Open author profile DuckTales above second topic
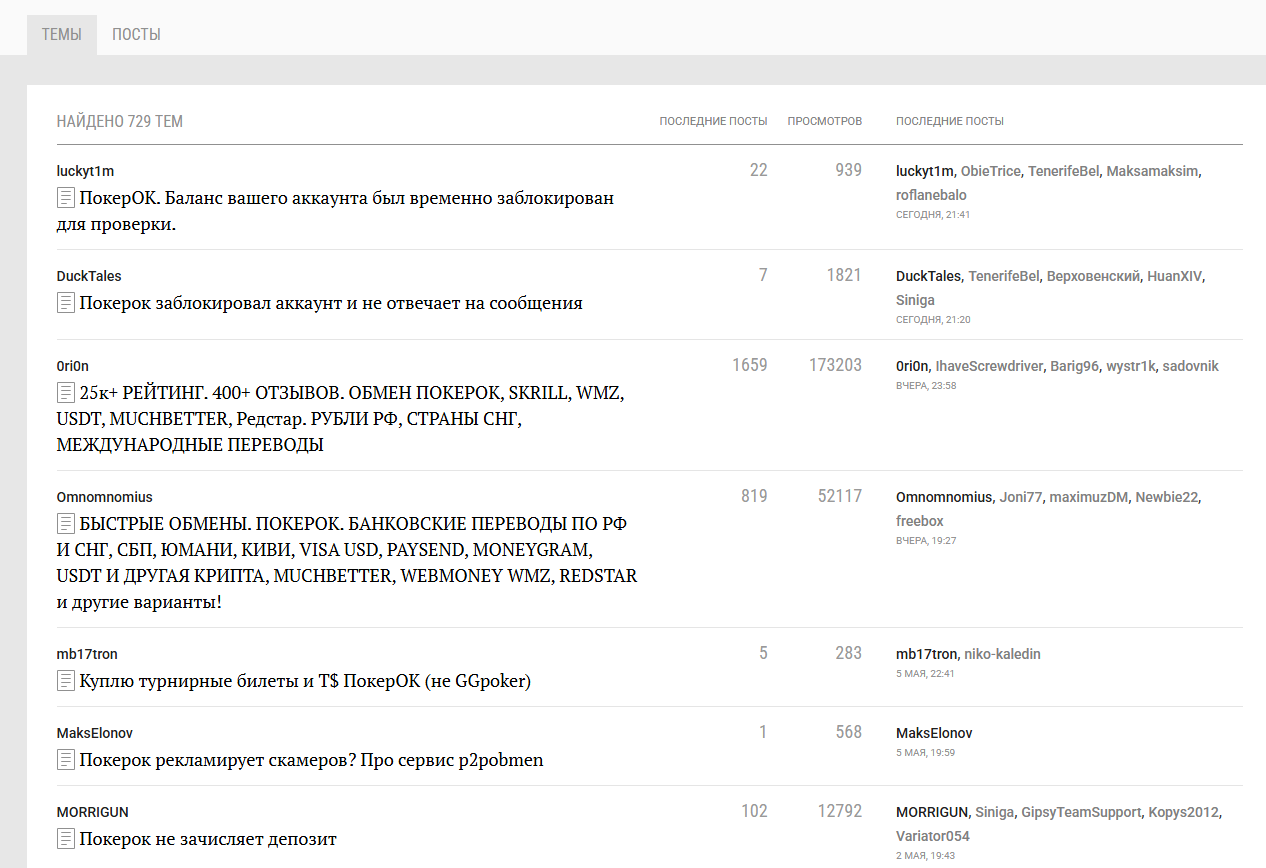The image size is (1266, 868). 89,276
